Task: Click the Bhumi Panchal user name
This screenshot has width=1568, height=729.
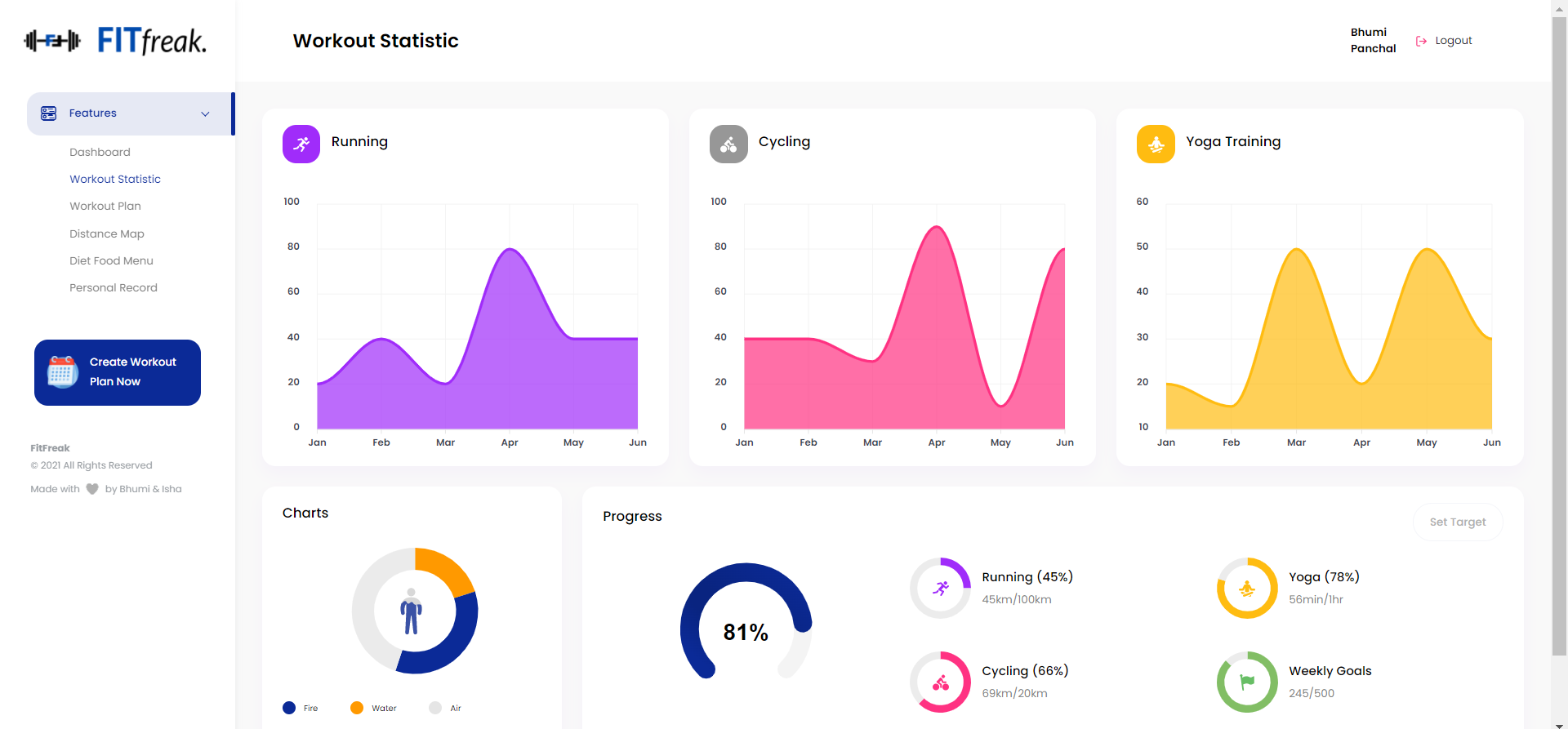Action: (1374, 40)
